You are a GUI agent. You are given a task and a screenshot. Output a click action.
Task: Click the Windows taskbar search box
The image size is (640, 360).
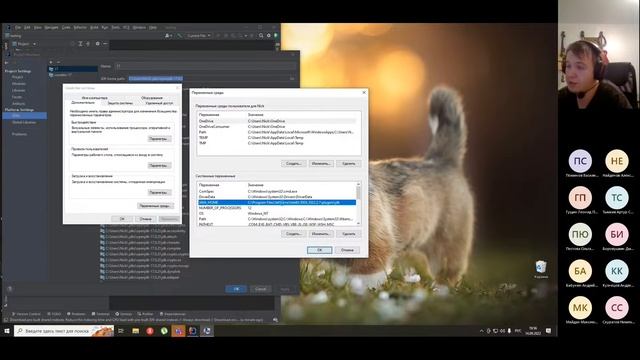coord(64,331)
